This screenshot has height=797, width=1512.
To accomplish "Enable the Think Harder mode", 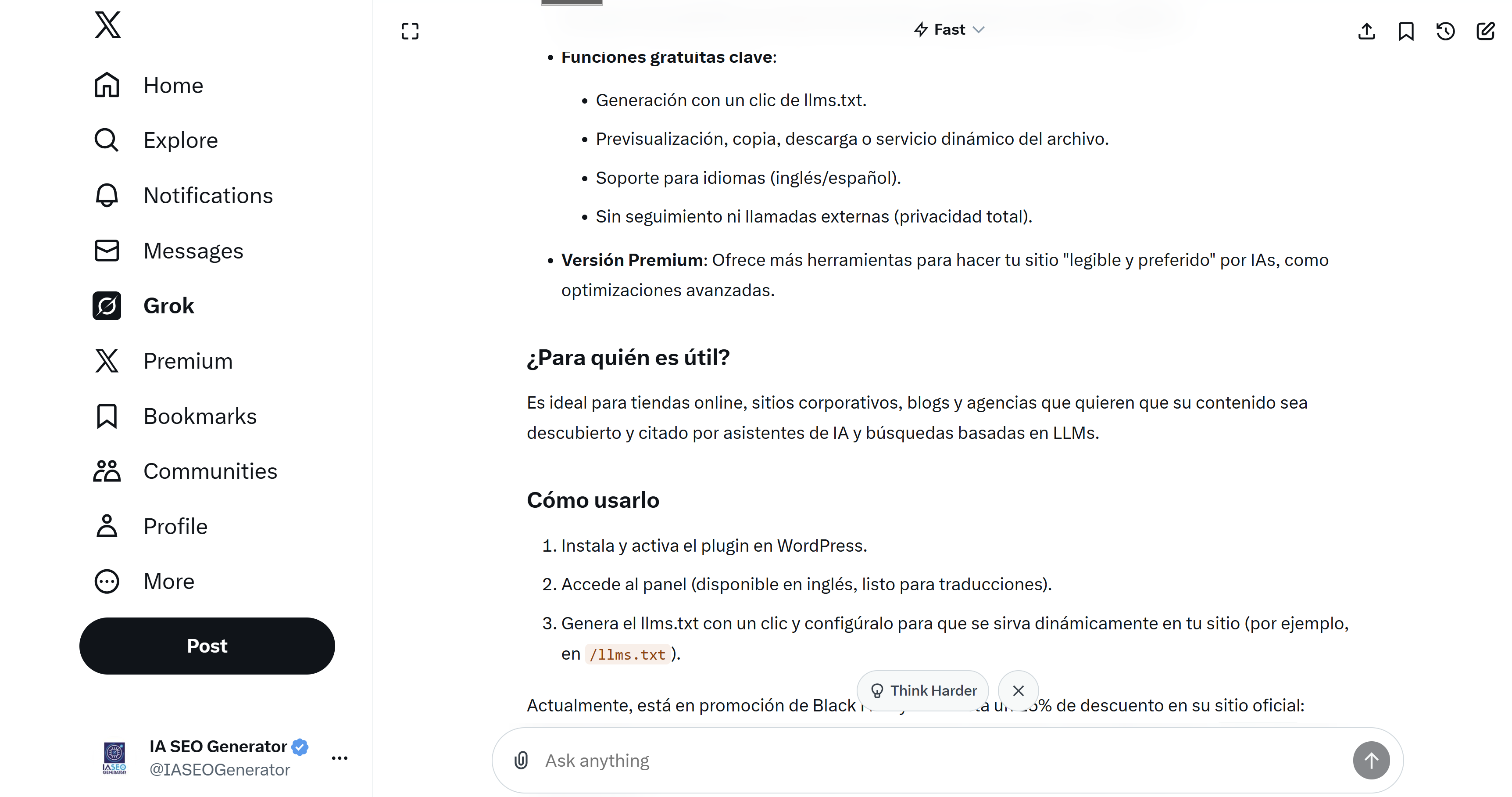I will tap(922, 690).
